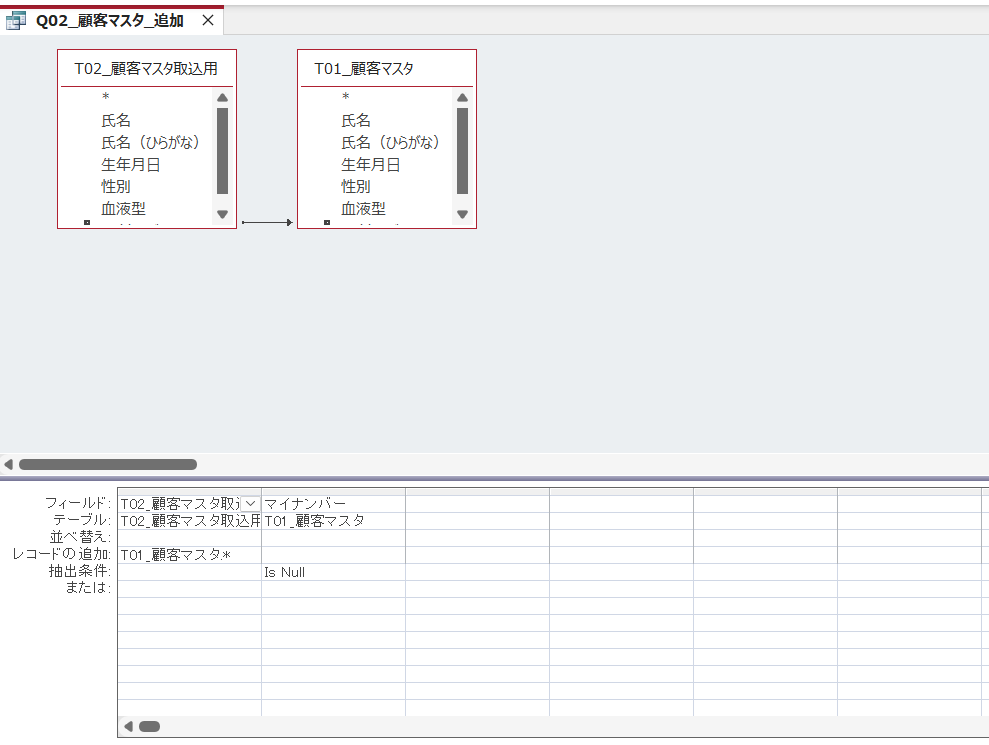Click the left arrow of the upper pane scrollbar
989x745 pixels.
coord(7,463)
